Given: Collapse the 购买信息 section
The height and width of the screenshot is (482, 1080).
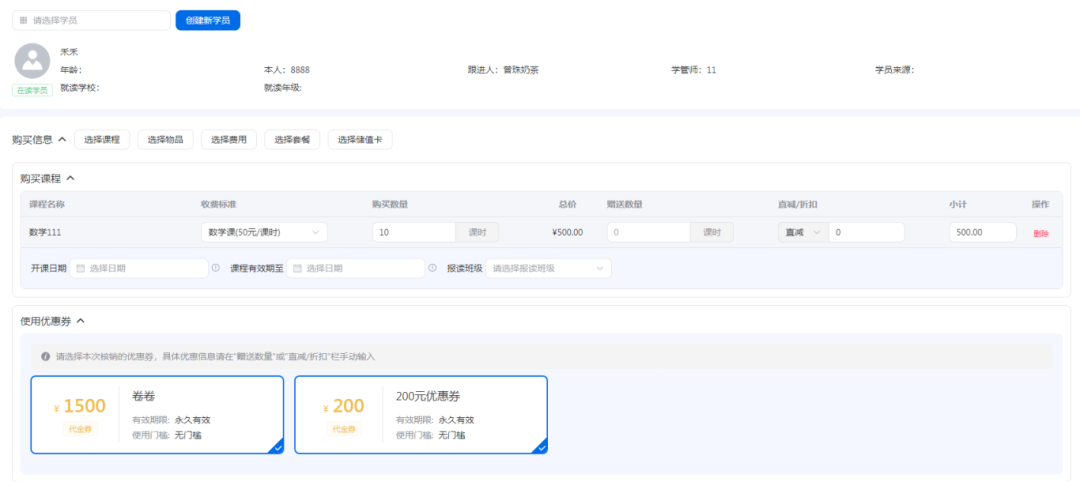Looking at the screenshot, I should coord(62,140).
